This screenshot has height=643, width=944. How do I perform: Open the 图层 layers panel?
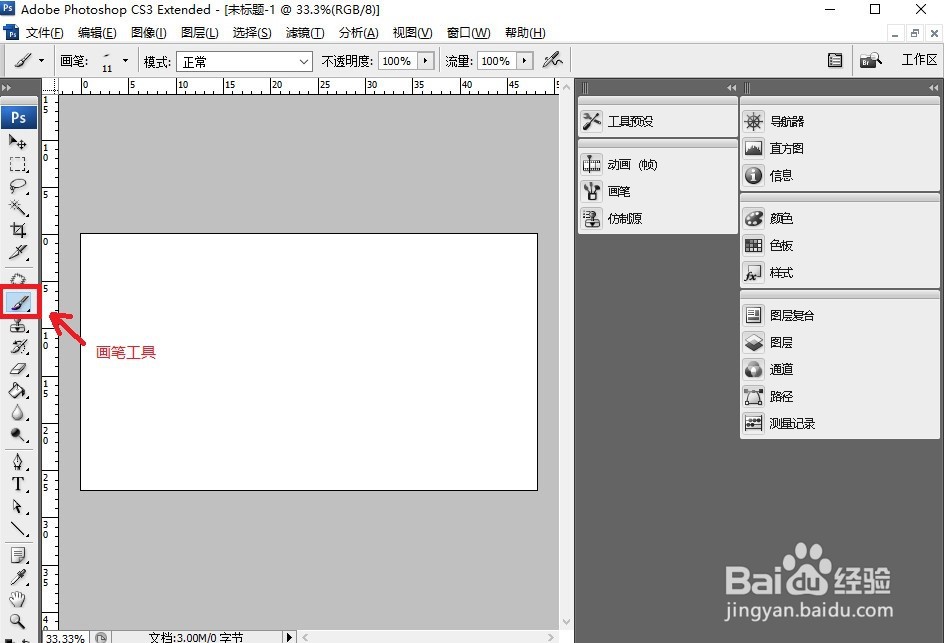[x=839, y=342]
